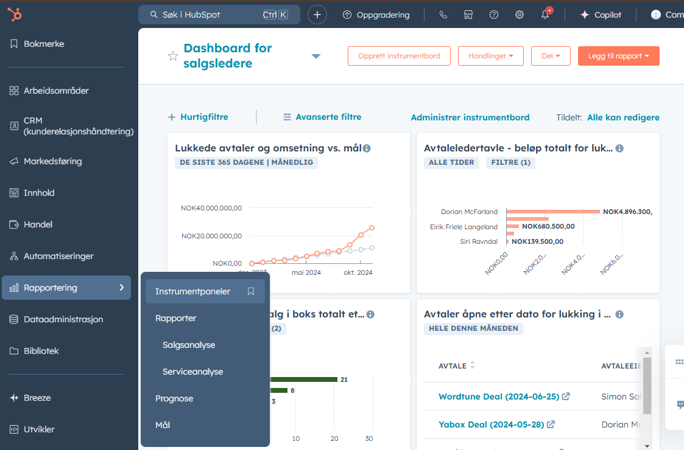Focus the Søk i HubSpot search field

(x=219, y=15)
